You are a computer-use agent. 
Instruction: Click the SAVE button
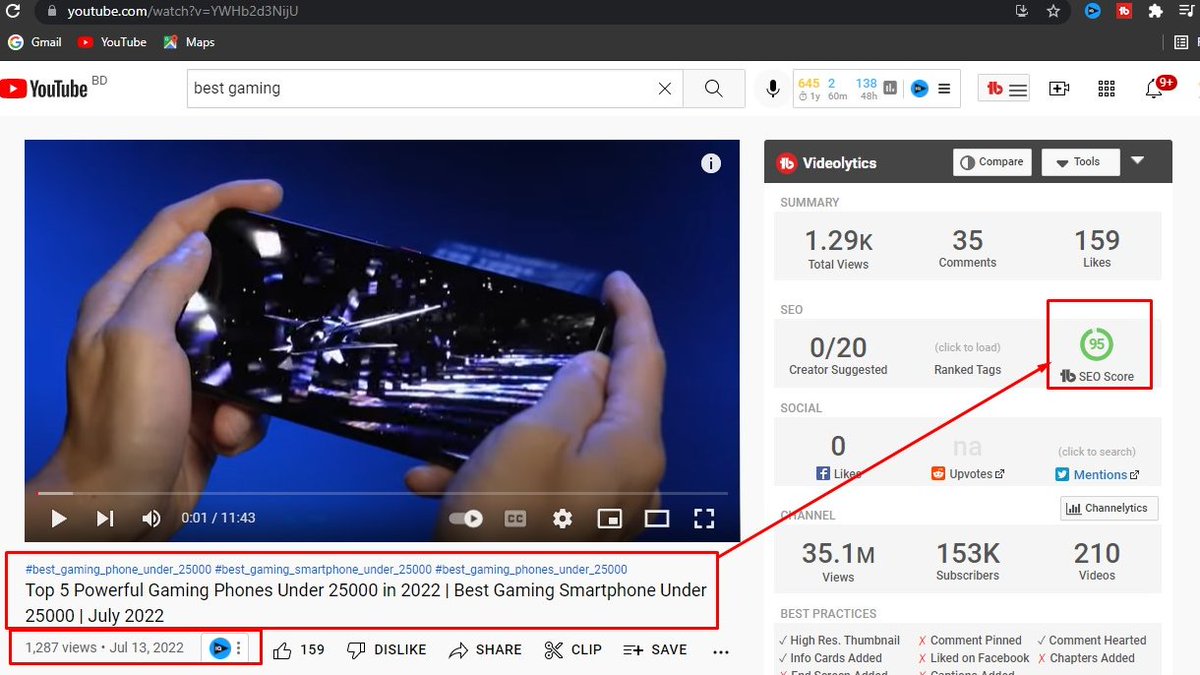655,650
